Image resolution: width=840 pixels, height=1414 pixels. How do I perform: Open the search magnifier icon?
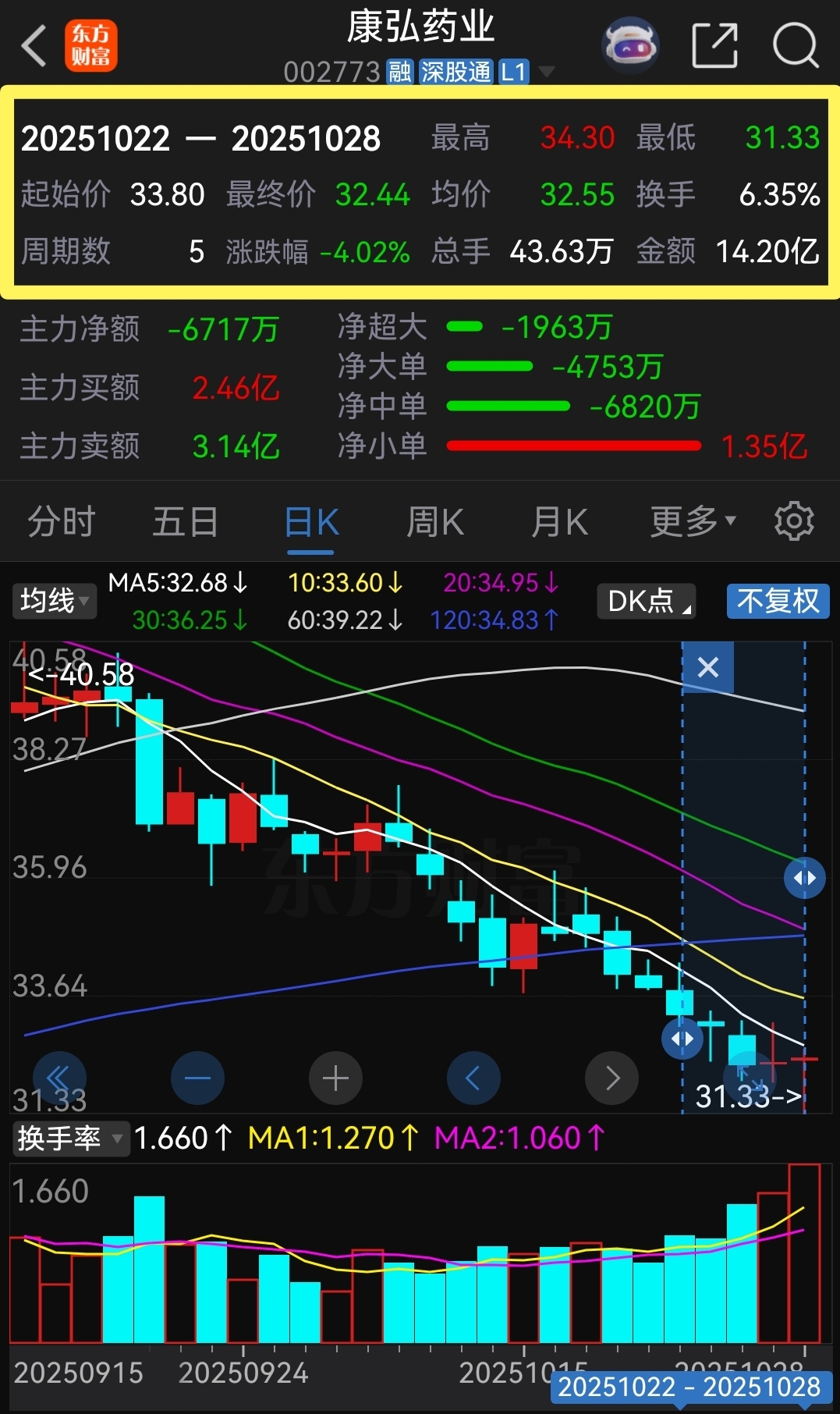[x=796, y=45]
